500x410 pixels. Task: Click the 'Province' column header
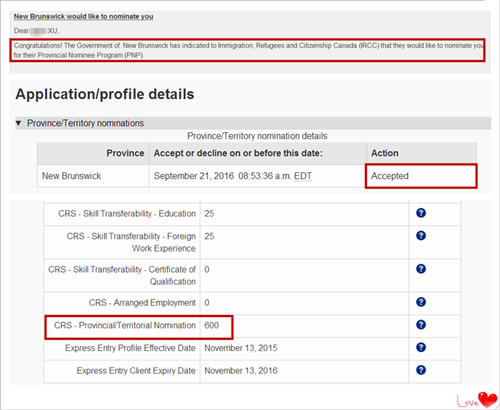point(93,153)
